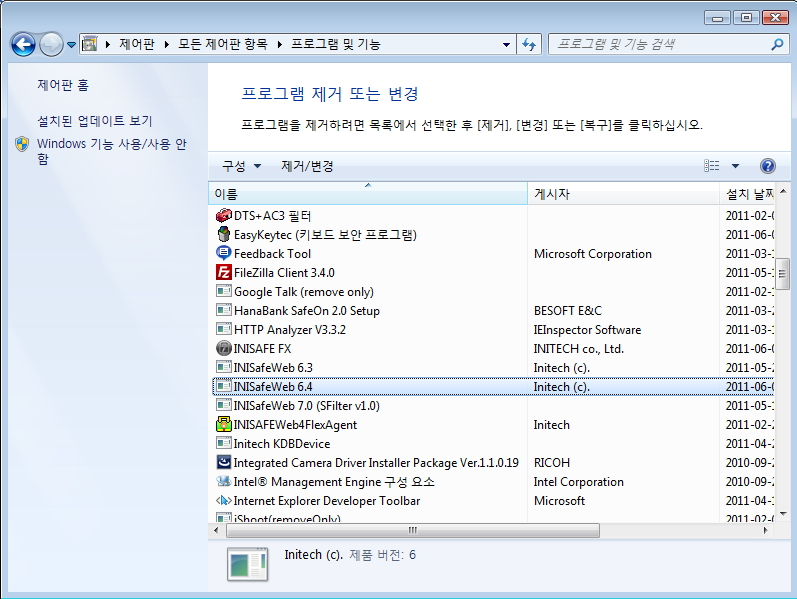Open the view options dropdown arrow
Screen dimensions: 797x599
point(735,166)
